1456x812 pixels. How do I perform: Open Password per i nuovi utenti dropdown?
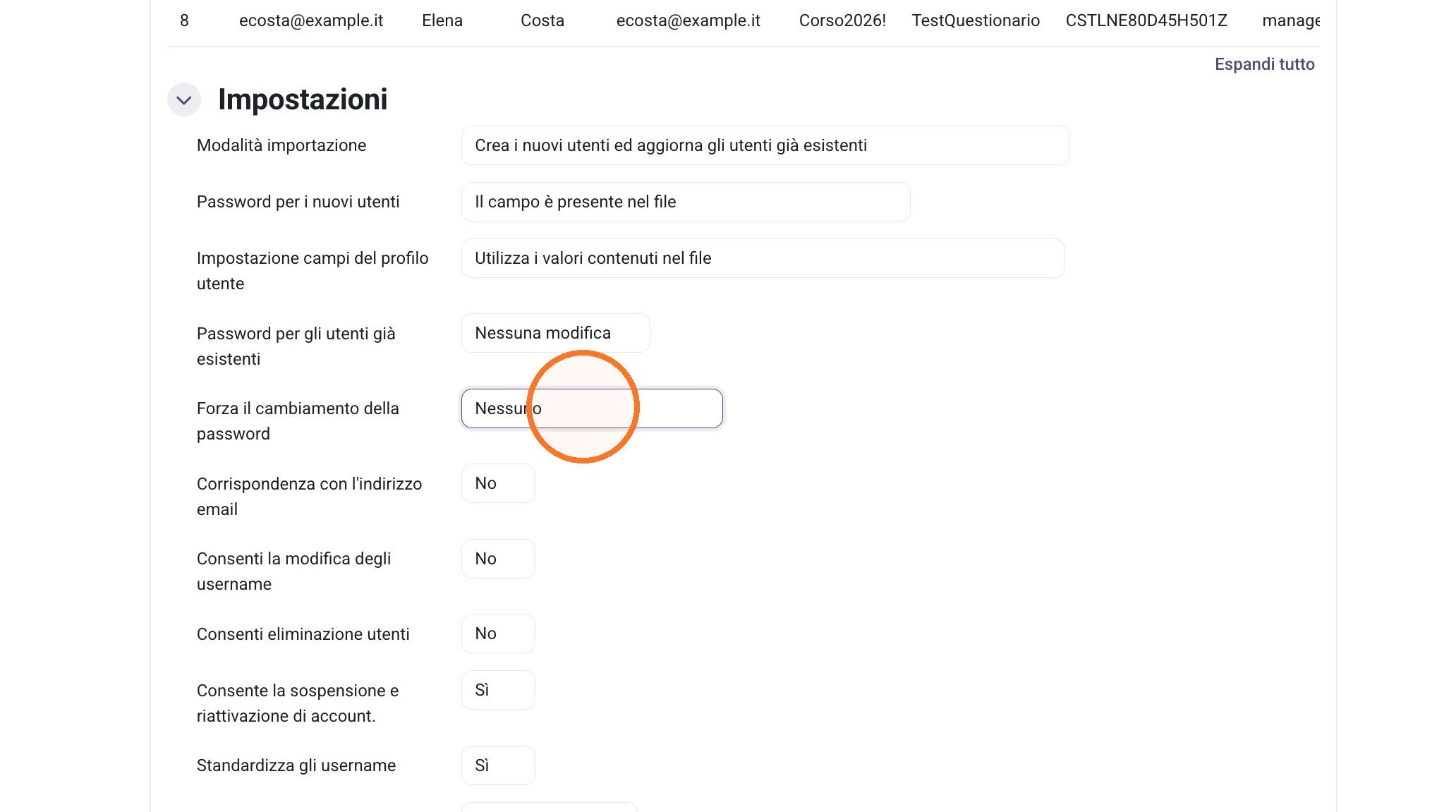[686, 202]
